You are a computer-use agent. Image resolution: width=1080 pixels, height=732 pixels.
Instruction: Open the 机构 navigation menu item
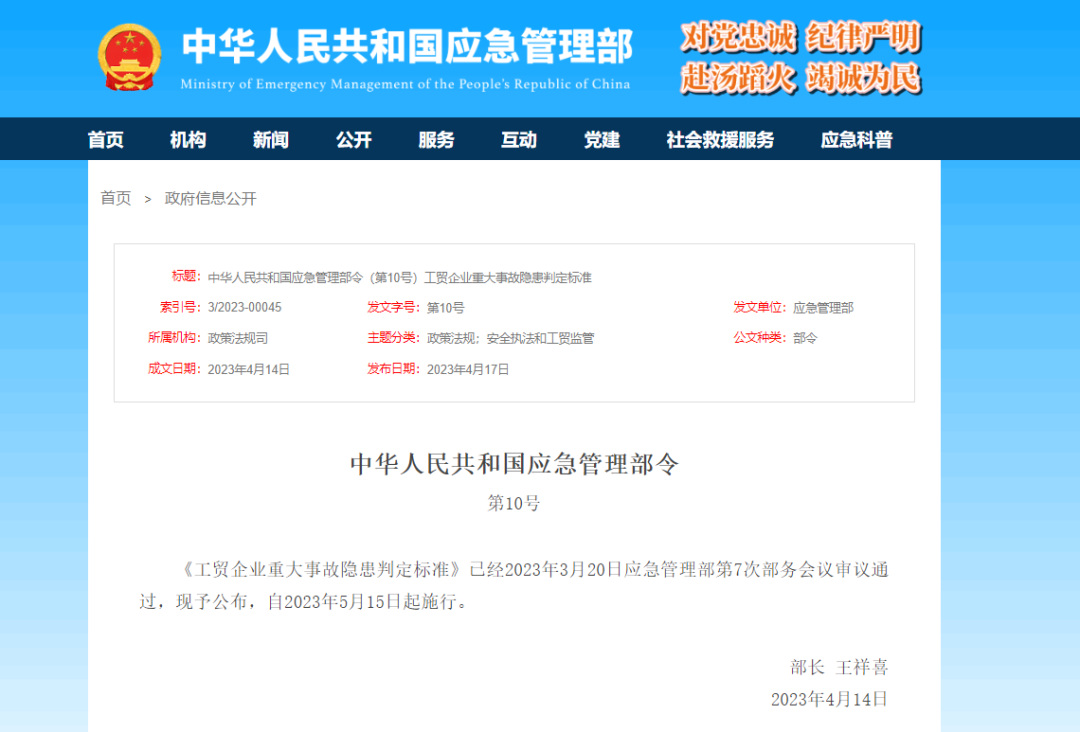188,140
